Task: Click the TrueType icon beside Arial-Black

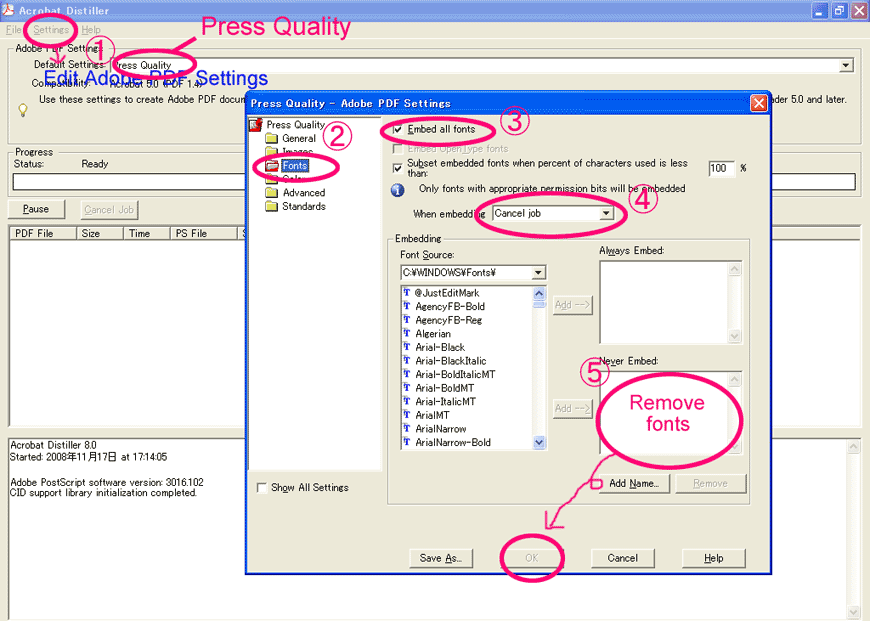Action: point(407,347)
